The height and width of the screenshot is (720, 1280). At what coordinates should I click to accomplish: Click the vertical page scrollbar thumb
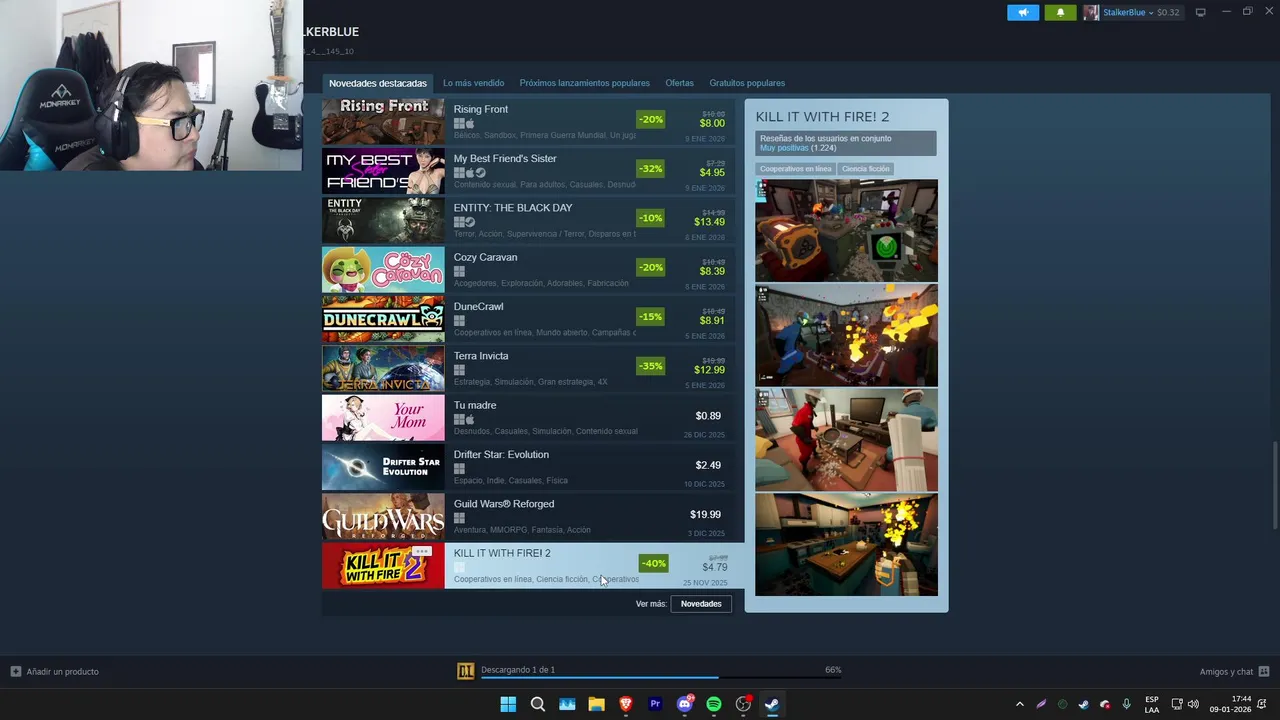1275,483
